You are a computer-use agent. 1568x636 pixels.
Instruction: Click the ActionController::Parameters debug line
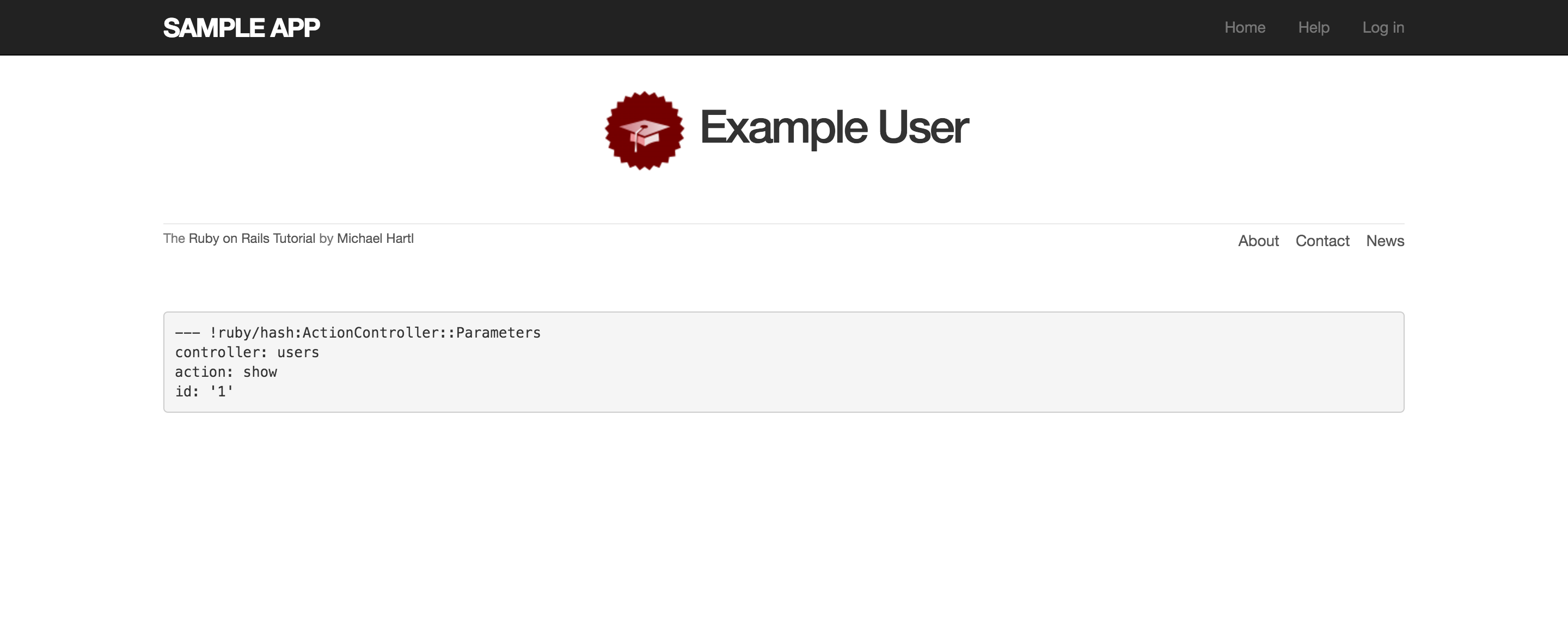click(x=357, y=333)
